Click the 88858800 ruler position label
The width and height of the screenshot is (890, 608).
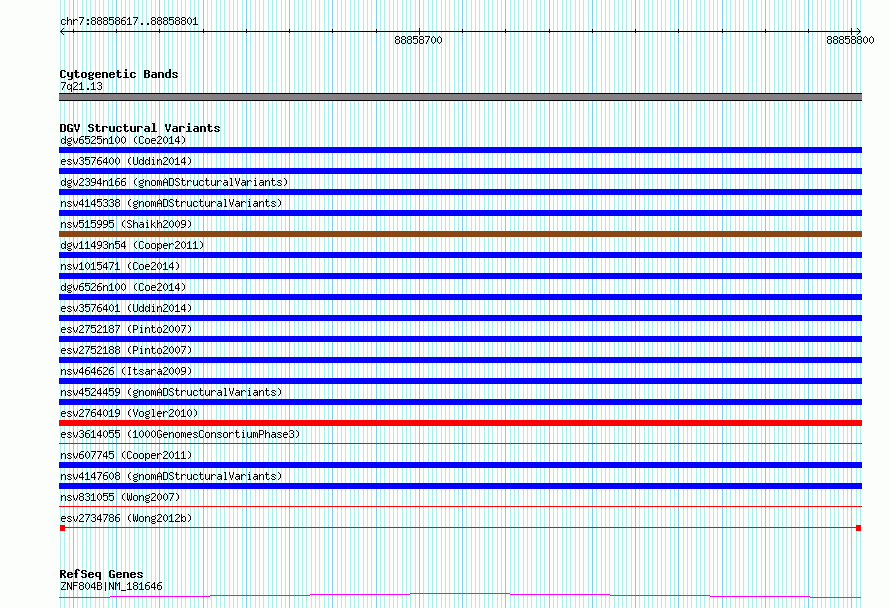pos(850,40)
